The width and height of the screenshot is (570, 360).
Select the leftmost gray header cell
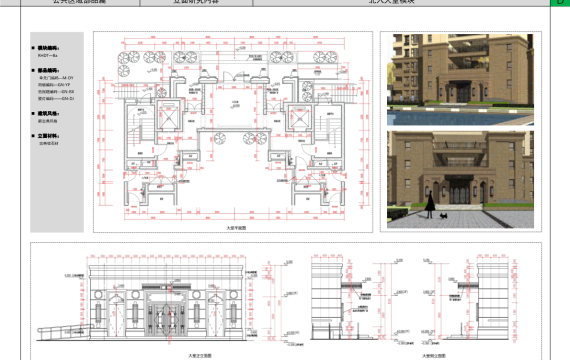[80, 3]
